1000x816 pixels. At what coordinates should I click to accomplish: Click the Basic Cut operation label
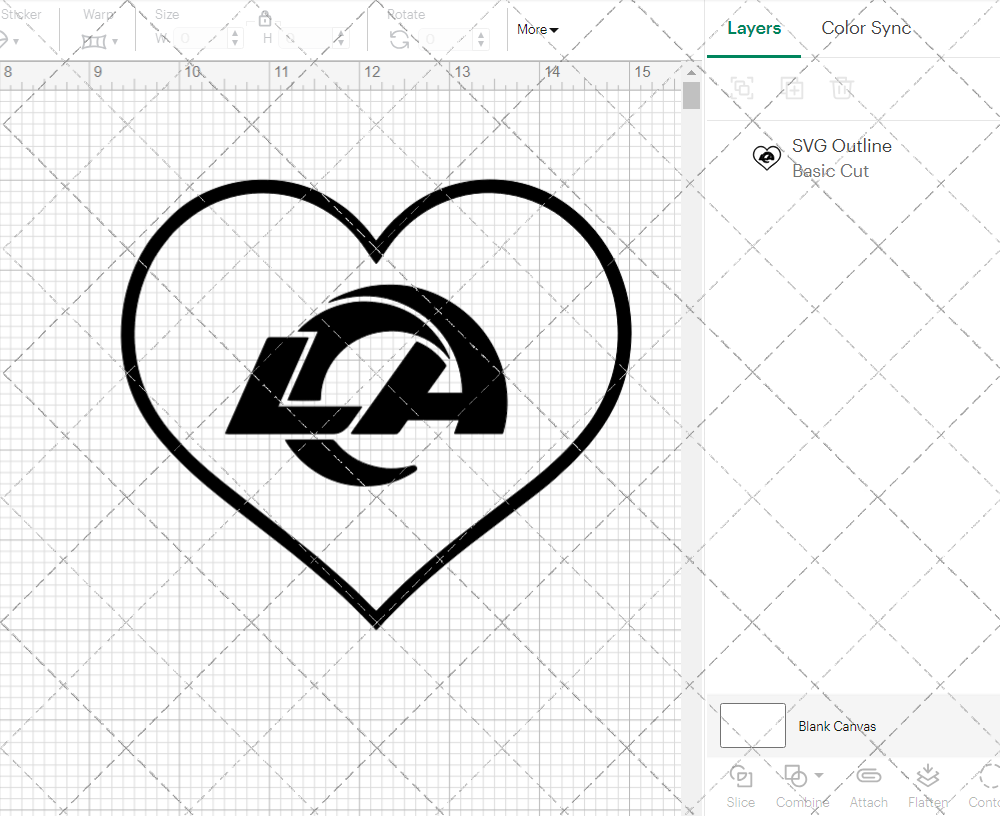pyautogui.click(x=830, y=171)
